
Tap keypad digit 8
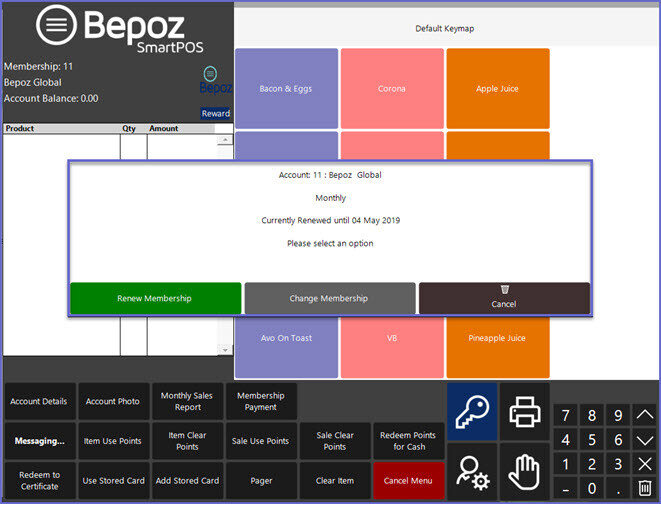point(592,415)
